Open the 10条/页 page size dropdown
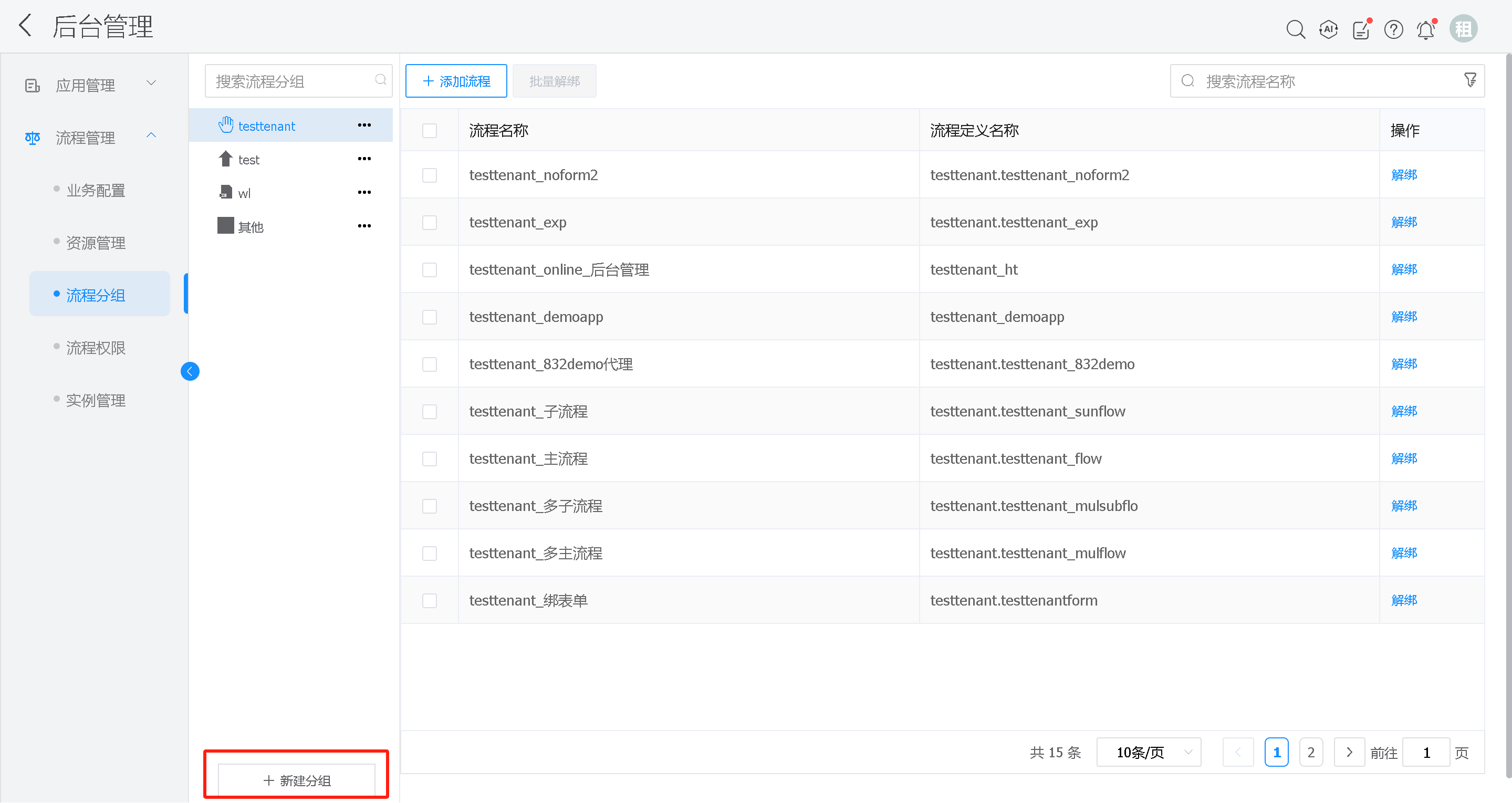Screen dimensions: 1512x803 coord(1148,753)
